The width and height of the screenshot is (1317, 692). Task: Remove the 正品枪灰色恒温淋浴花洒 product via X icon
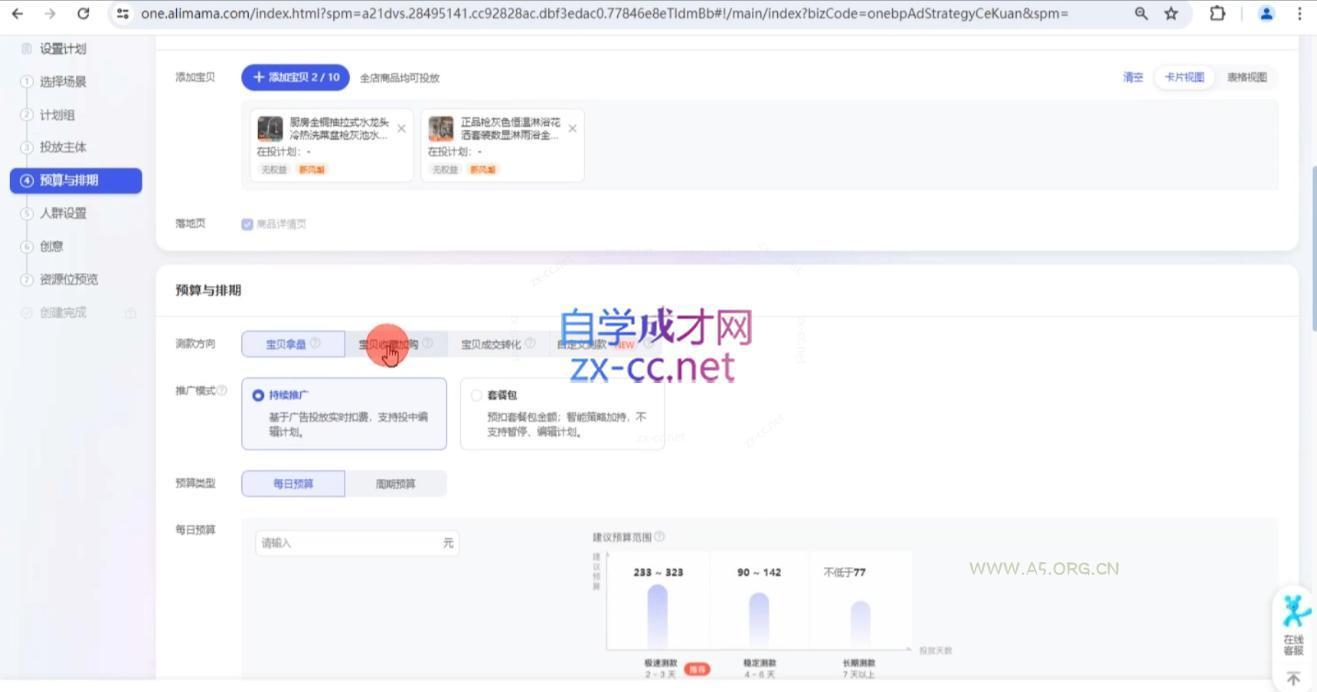[x=572, y=128]
